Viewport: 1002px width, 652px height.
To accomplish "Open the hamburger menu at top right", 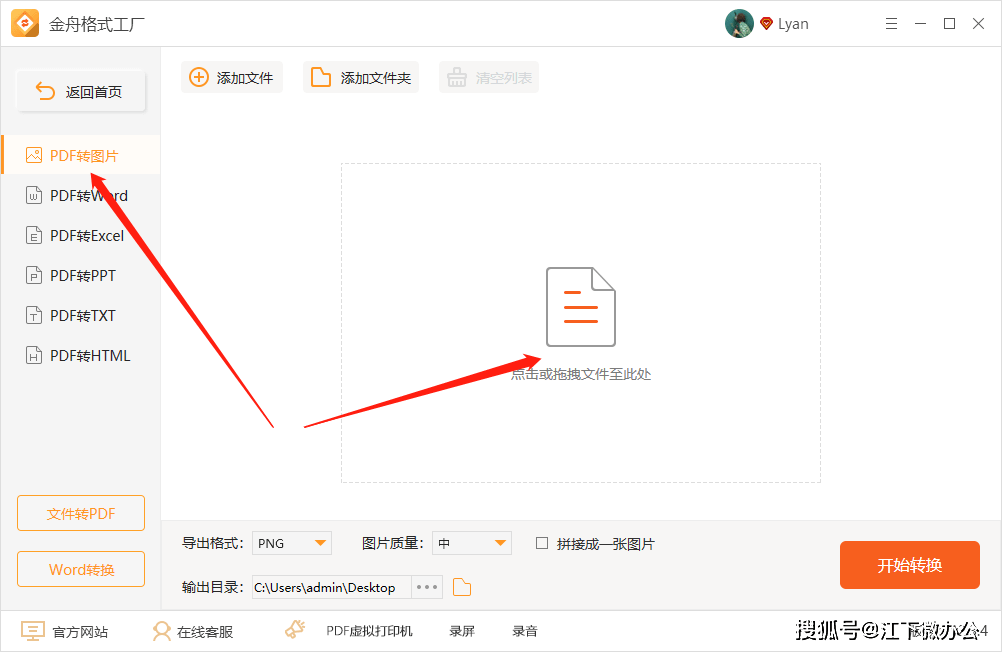I will coord(891,23).
